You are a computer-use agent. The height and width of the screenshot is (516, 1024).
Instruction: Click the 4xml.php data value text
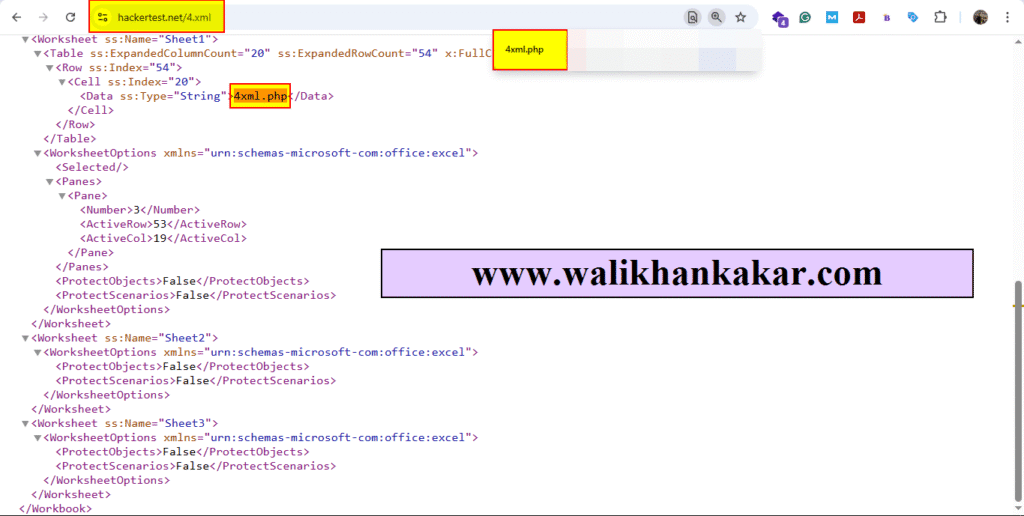pyautogui.click(x=260, y=96)
